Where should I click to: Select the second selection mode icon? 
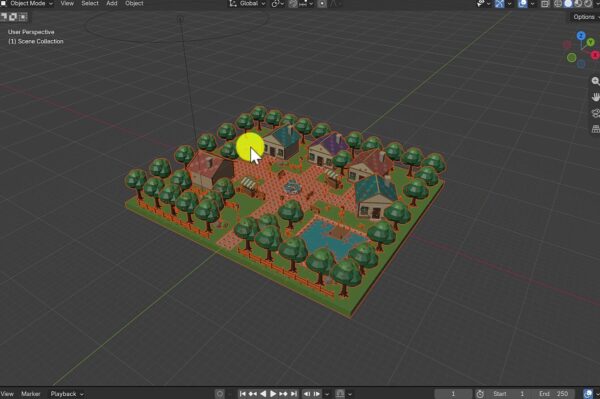(13, 17)
